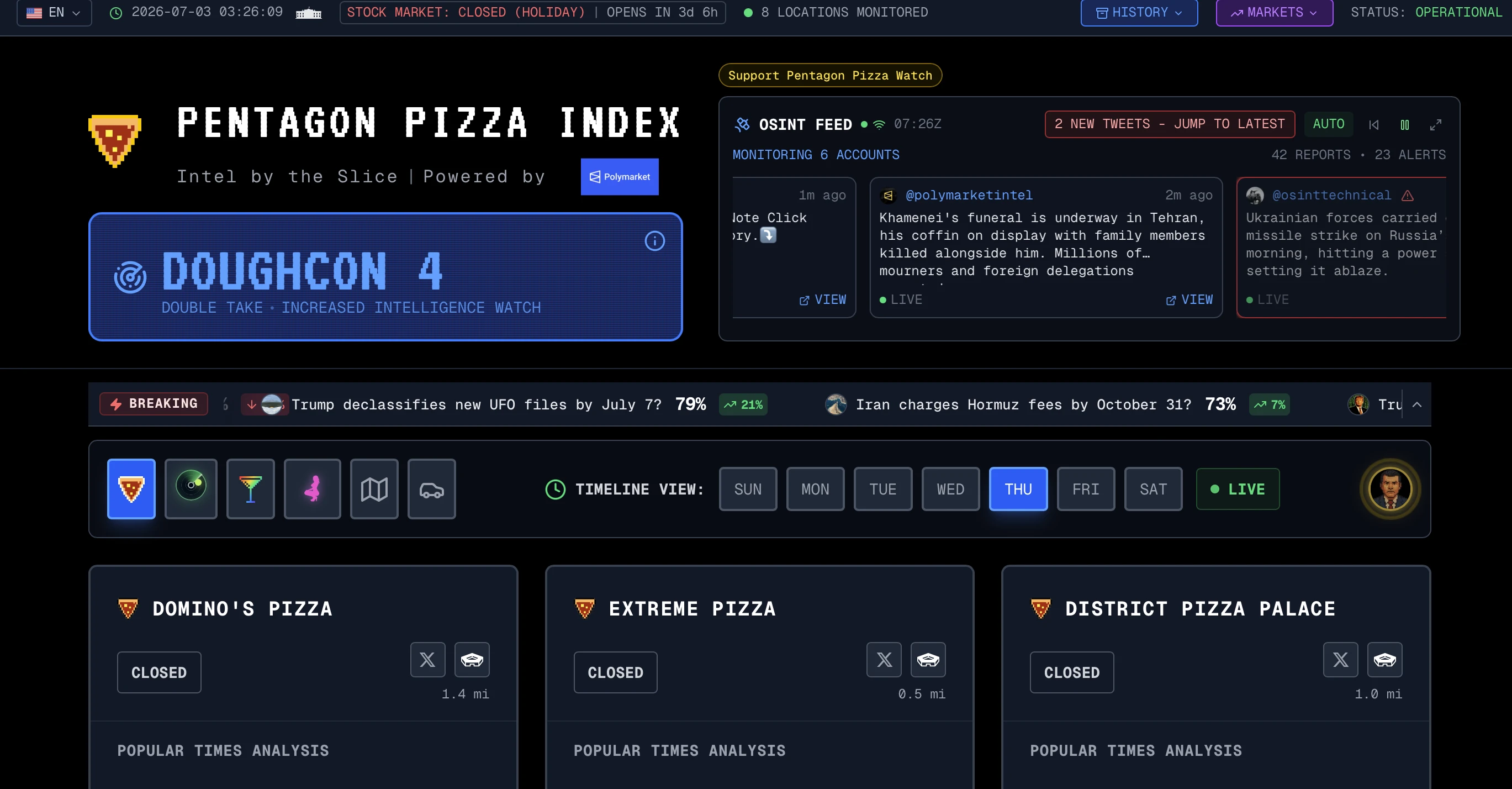Viewport: 1512px width, 789px height.
Task: Click District Pizza Palace CLOSED status
Action: [1072, 672]
